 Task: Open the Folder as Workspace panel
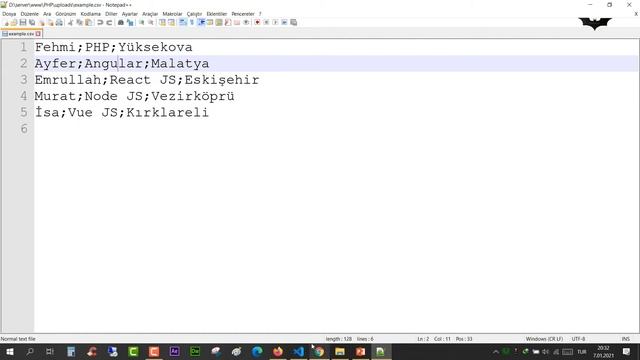[237, 22]
